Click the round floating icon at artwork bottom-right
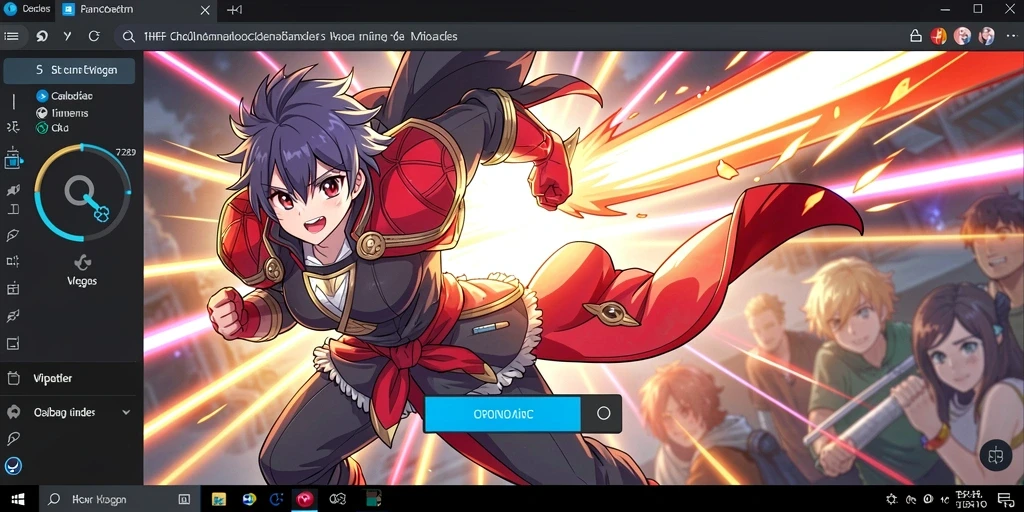The image size is (1024, 512). click(x=996, y=455)
